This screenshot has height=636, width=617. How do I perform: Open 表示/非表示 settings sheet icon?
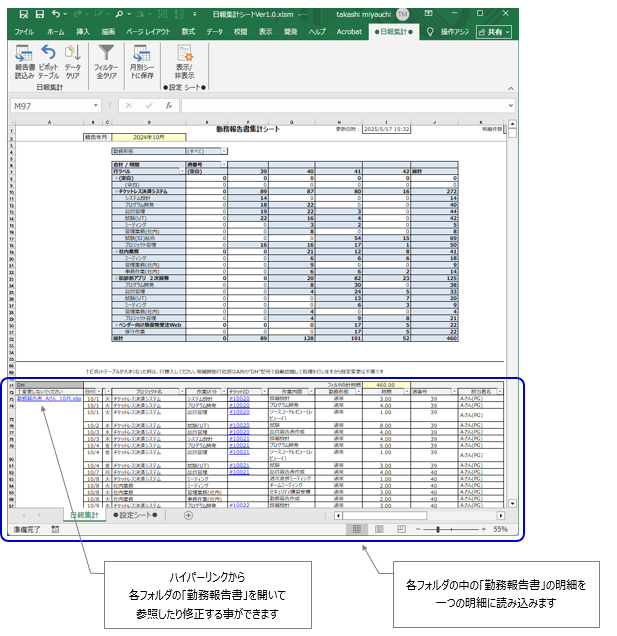pos(185,53)
